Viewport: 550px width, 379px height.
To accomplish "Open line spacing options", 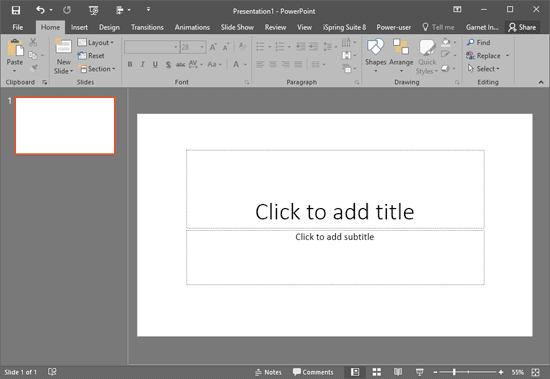I will 330,47.
